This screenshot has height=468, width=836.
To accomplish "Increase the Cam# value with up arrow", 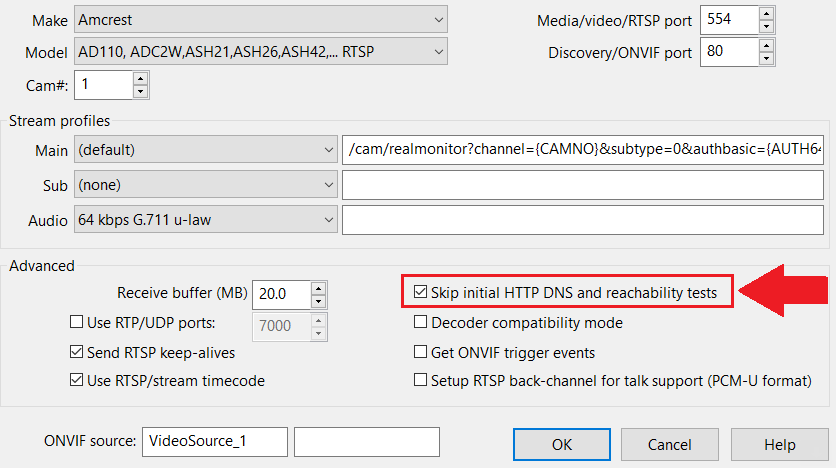I will click(x=140, y=79).
